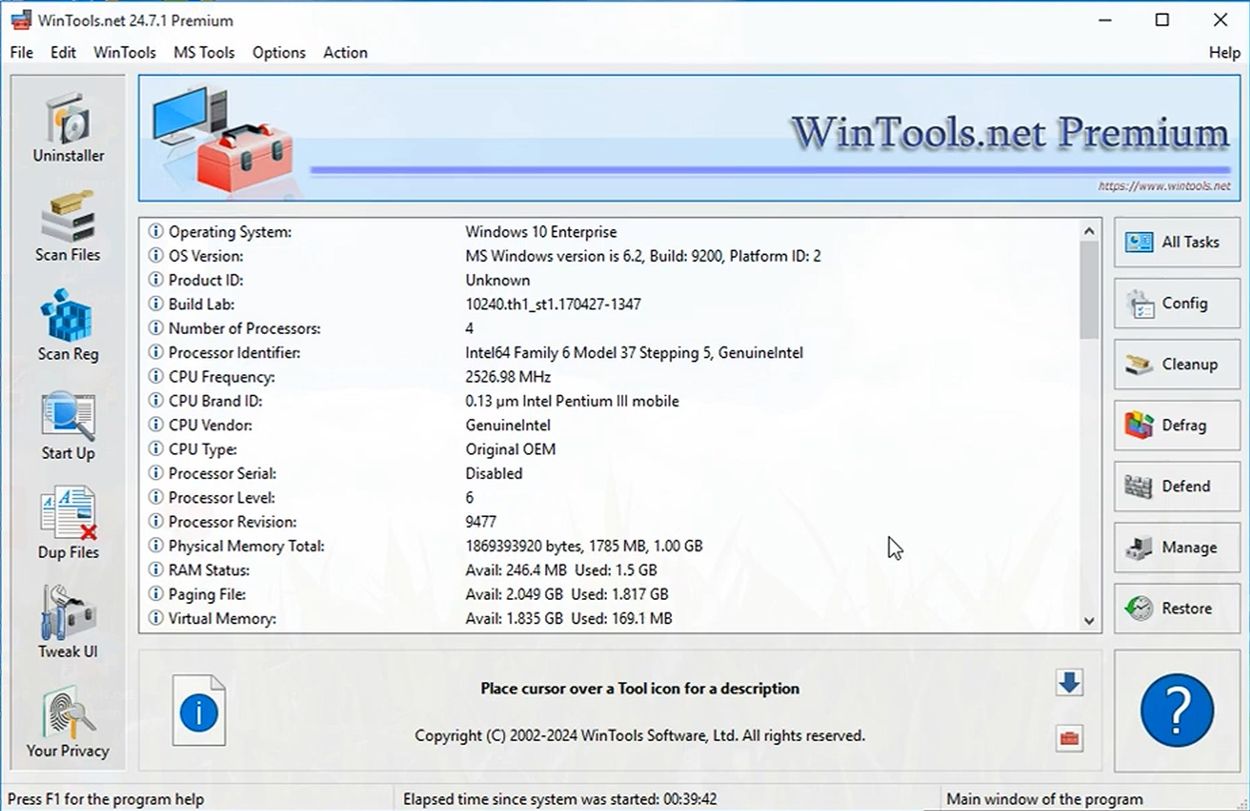Screen dimensions: 1250x811
Task: Click the system info list scroll down arrow
Action: tap(1089, 621)
